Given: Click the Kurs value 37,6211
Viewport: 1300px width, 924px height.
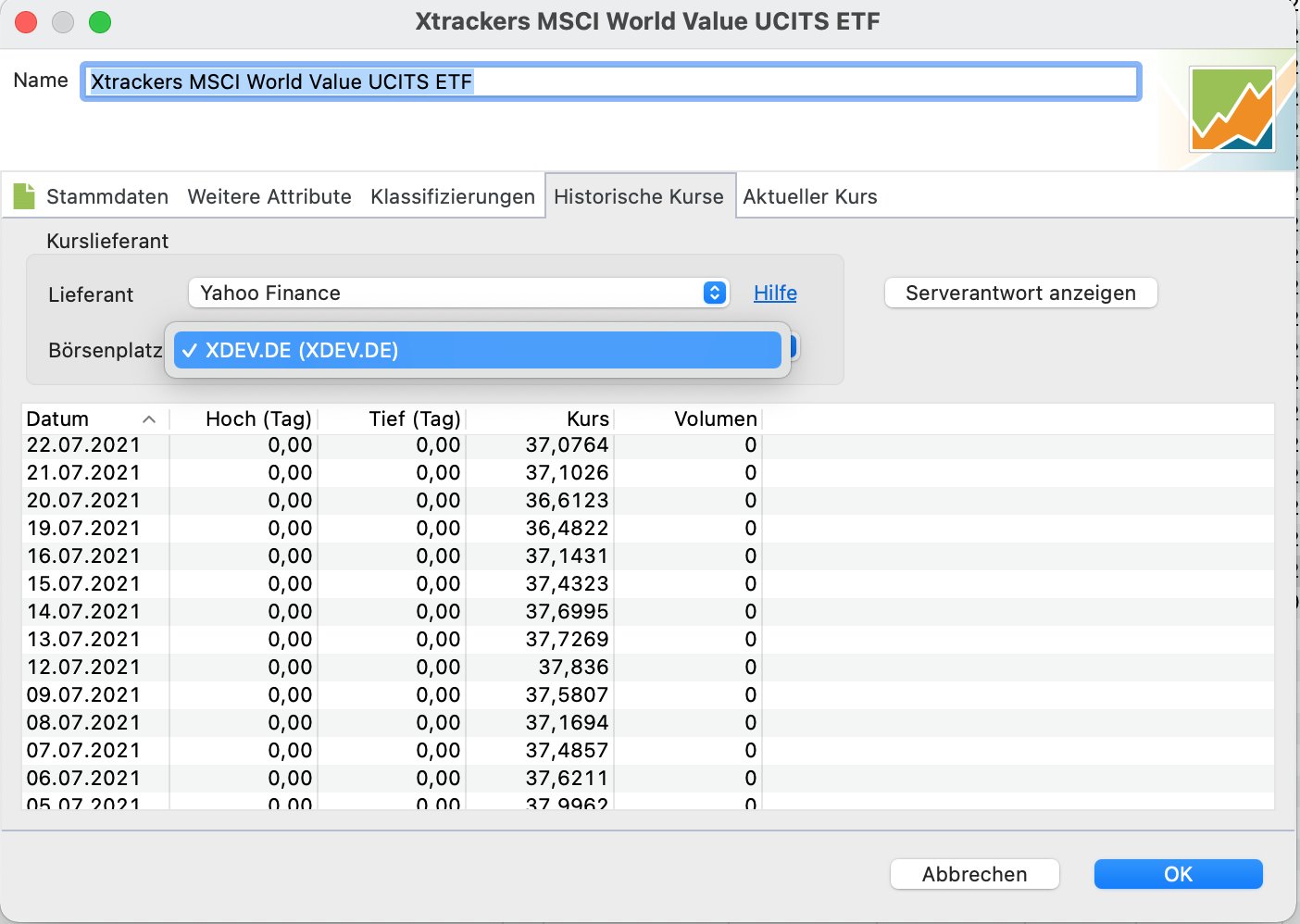Looking at the screenshot, I should [567, 778].
